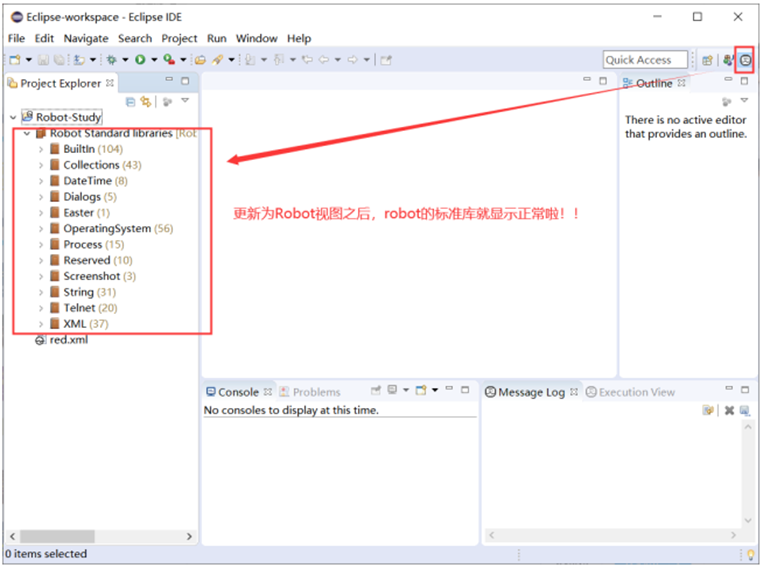Select the Dialogs (5) library

pos(84,197)
